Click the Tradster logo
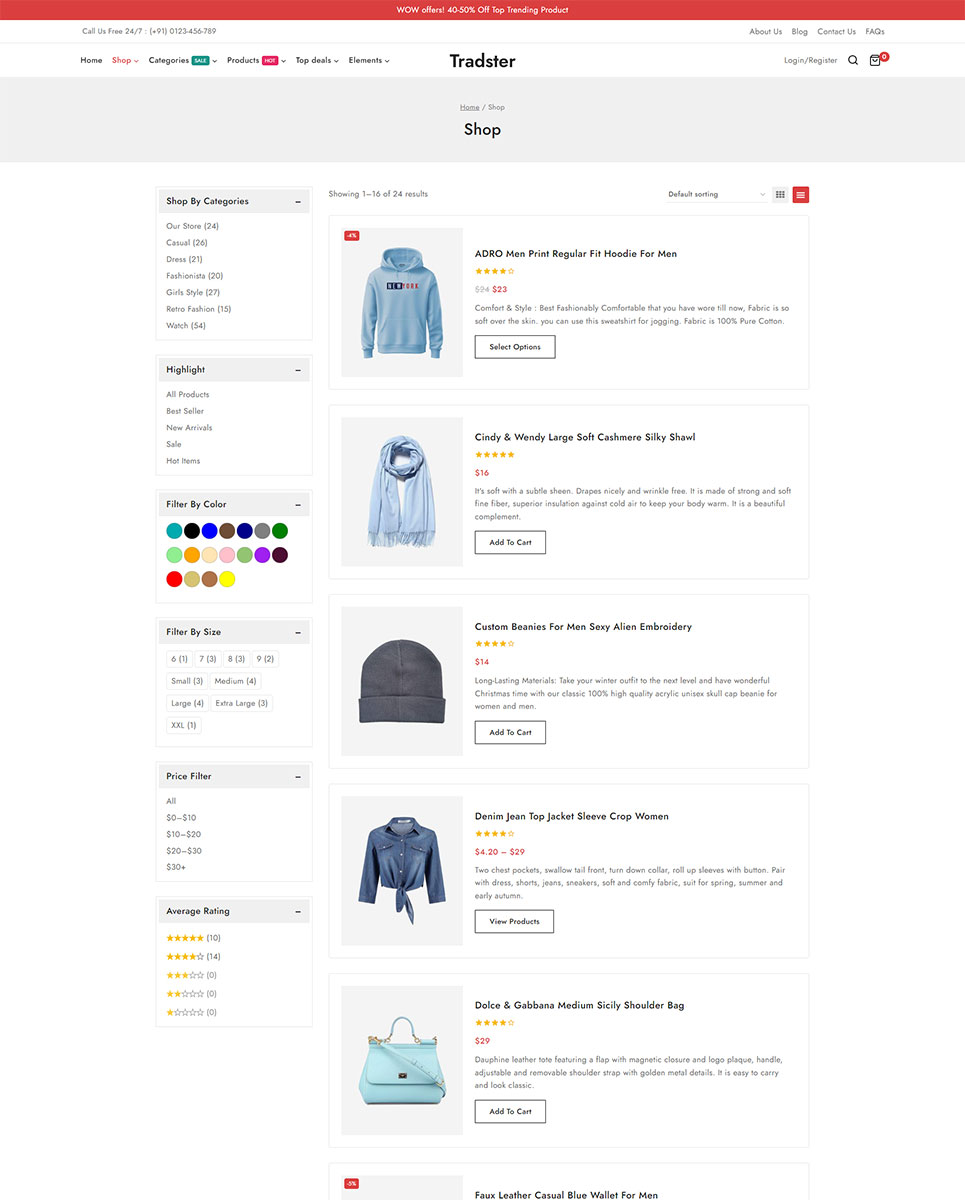 [482, 61]
